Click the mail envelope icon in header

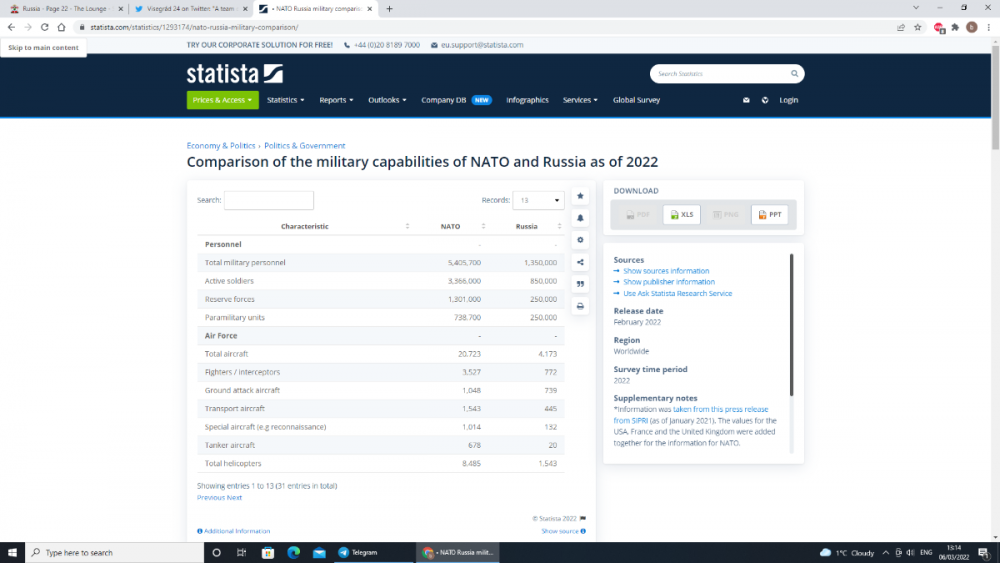(746, 100)
